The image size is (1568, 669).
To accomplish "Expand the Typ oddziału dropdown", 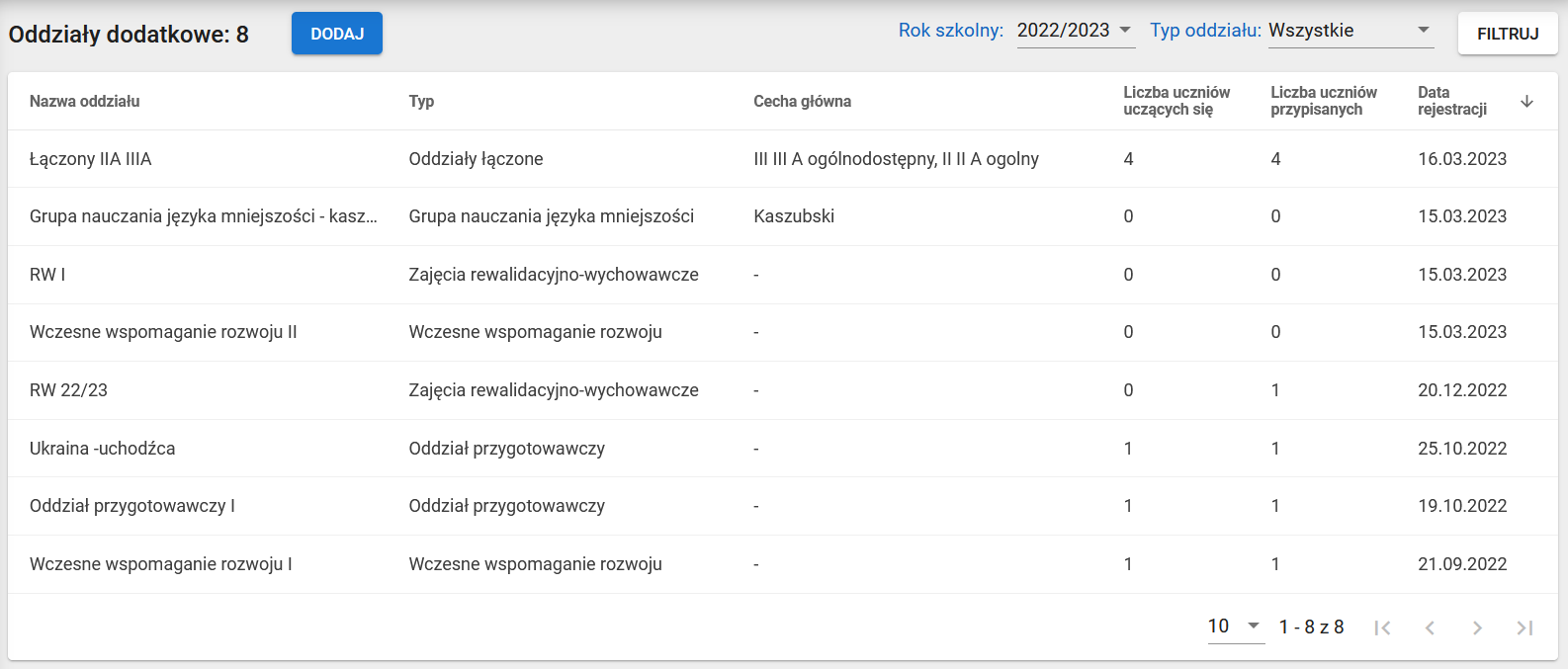I will (x=1350, y=31).
